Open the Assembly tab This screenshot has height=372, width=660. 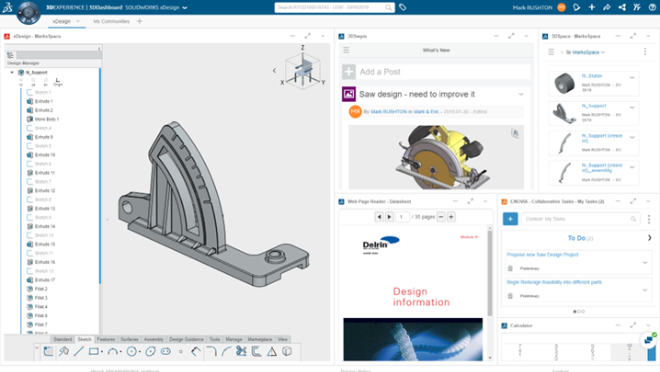[154, 339]
